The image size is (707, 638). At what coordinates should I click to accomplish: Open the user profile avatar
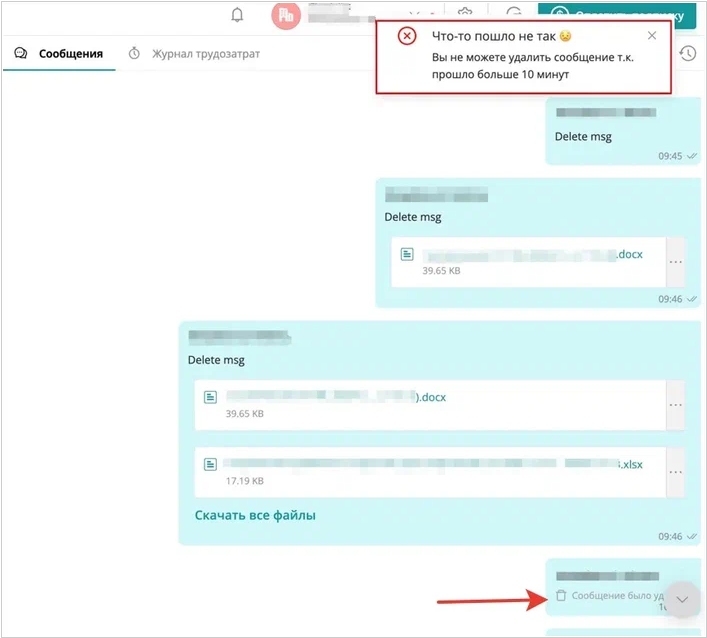286,15
